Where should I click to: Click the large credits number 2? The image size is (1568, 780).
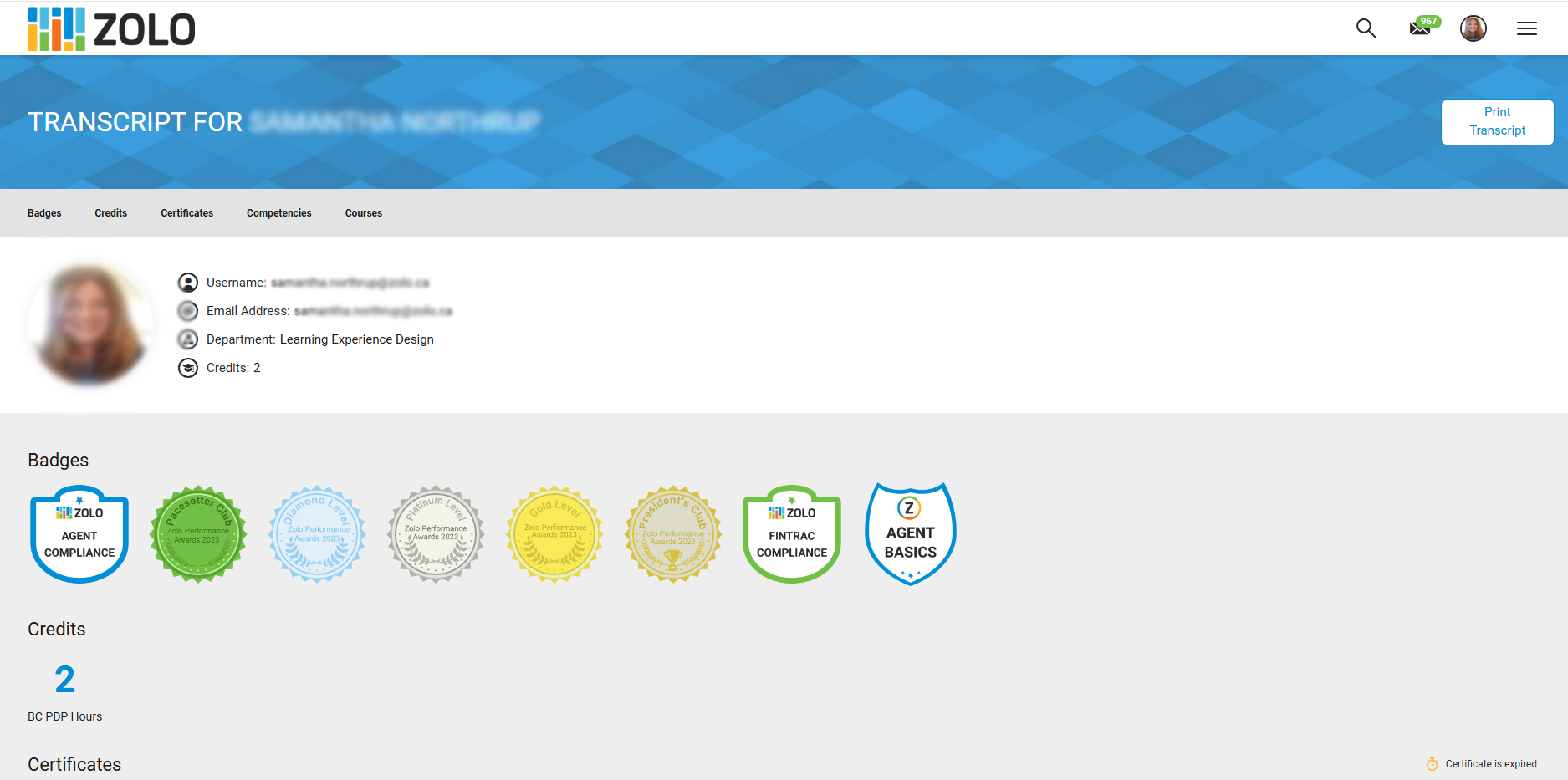65,680
